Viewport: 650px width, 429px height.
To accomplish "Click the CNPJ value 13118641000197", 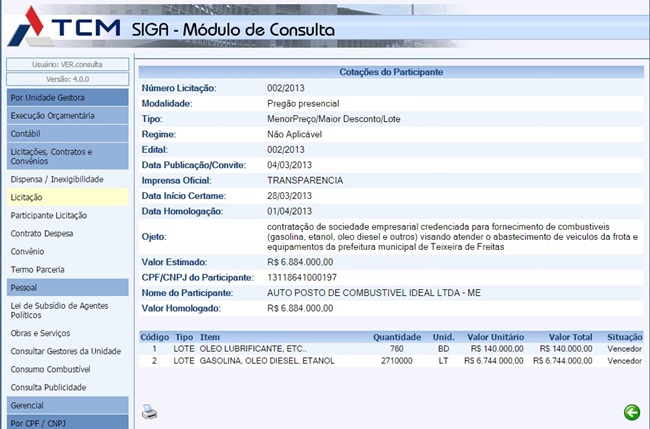I will point(302,277).
